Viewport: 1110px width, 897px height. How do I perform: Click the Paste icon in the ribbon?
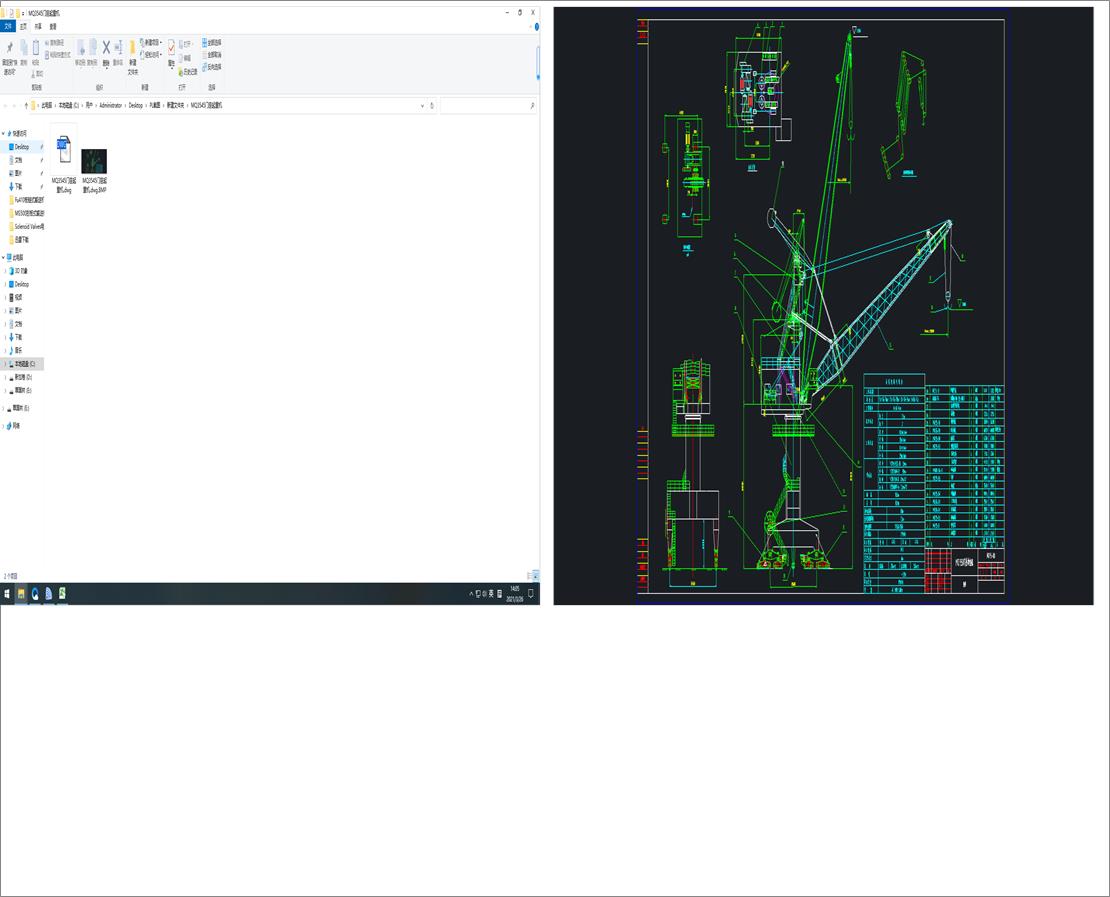(x=36, y=46)
